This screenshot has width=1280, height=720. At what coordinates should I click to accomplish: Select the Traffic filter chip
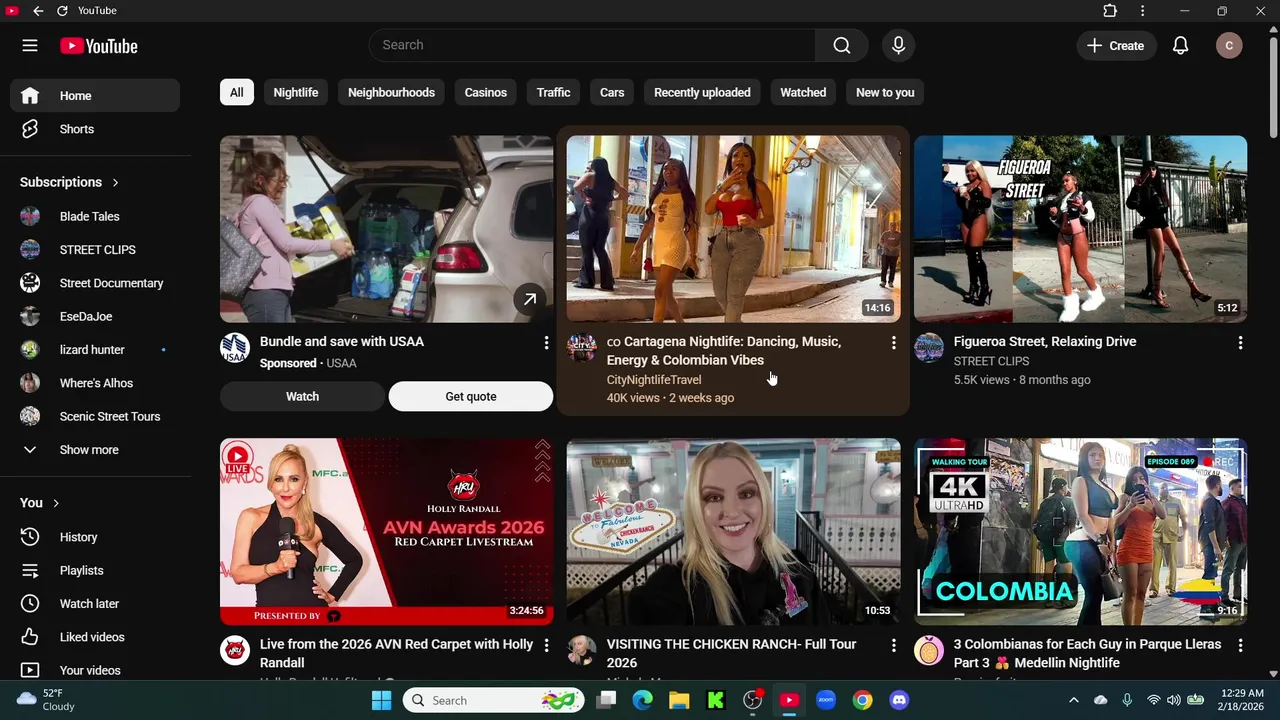[553, 92]
